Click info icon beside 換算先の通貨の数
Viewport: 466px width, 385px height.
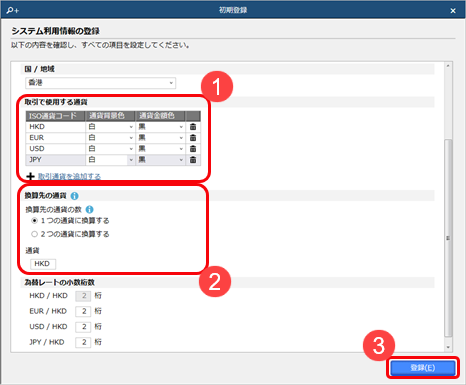pos(89,209)
